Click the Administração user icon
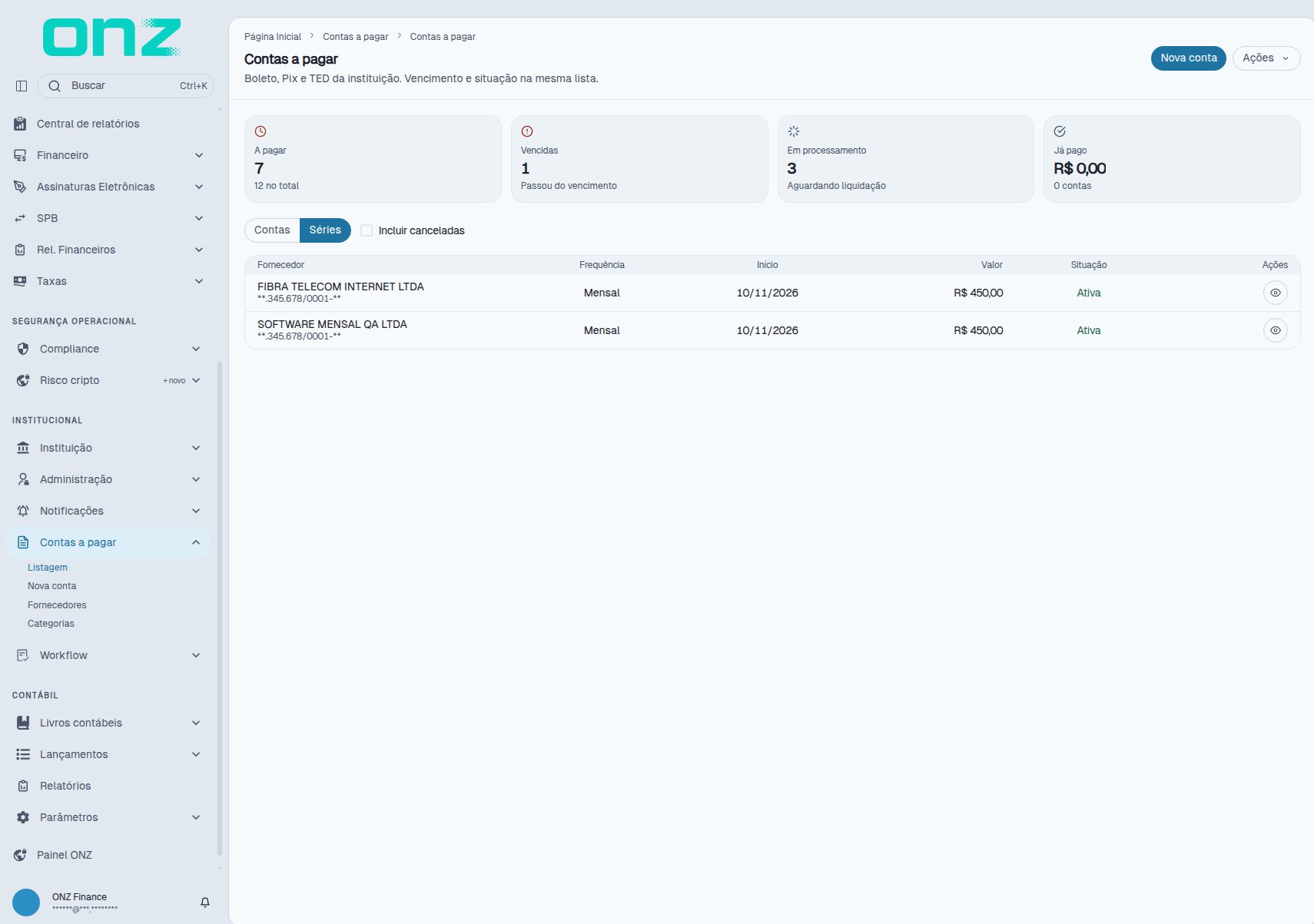This screenshot has width=1314, height=924. click(23, 479)
